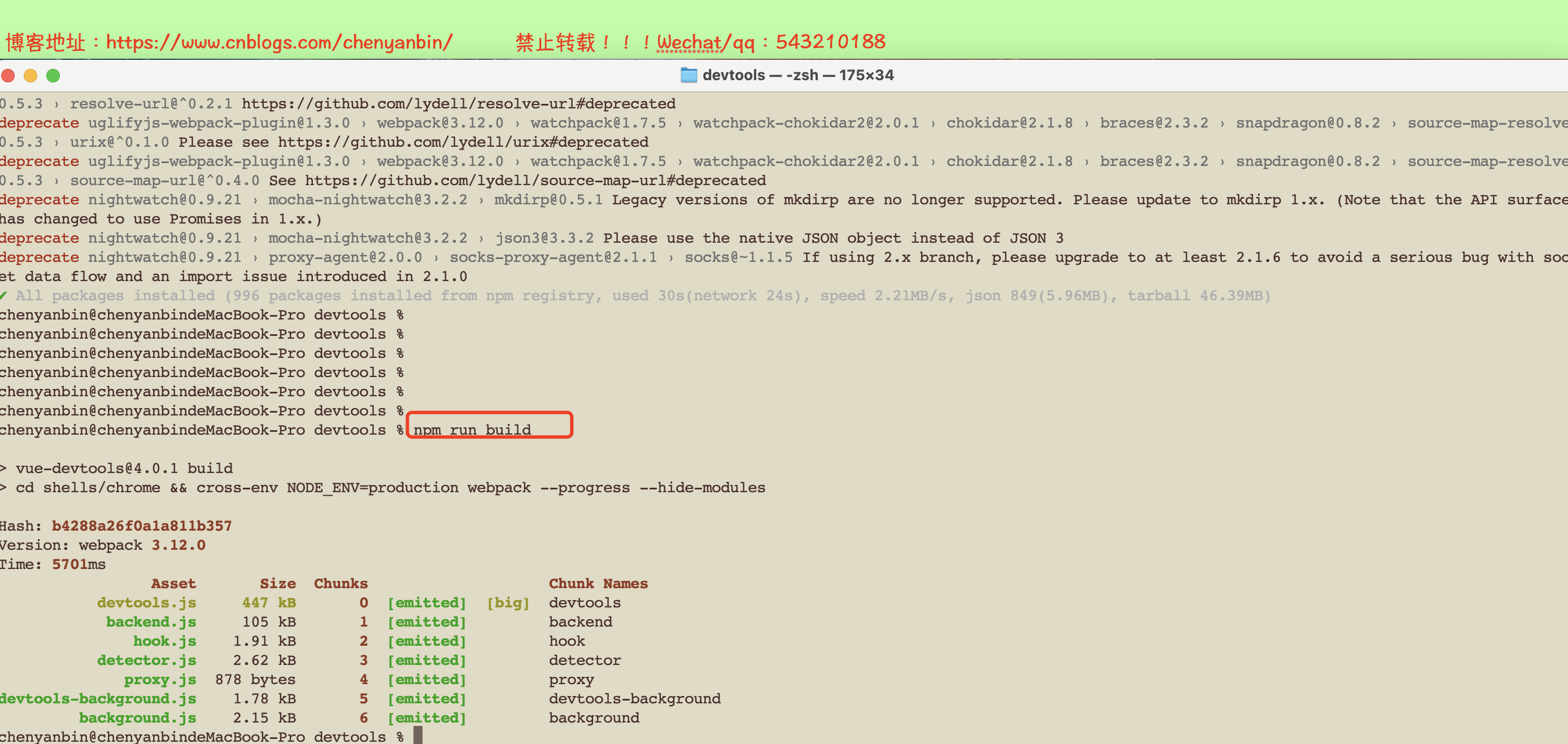This screenshot has height=744, width=1568.
Task: Click the devtools.js asset name
Action: point(146,602)
